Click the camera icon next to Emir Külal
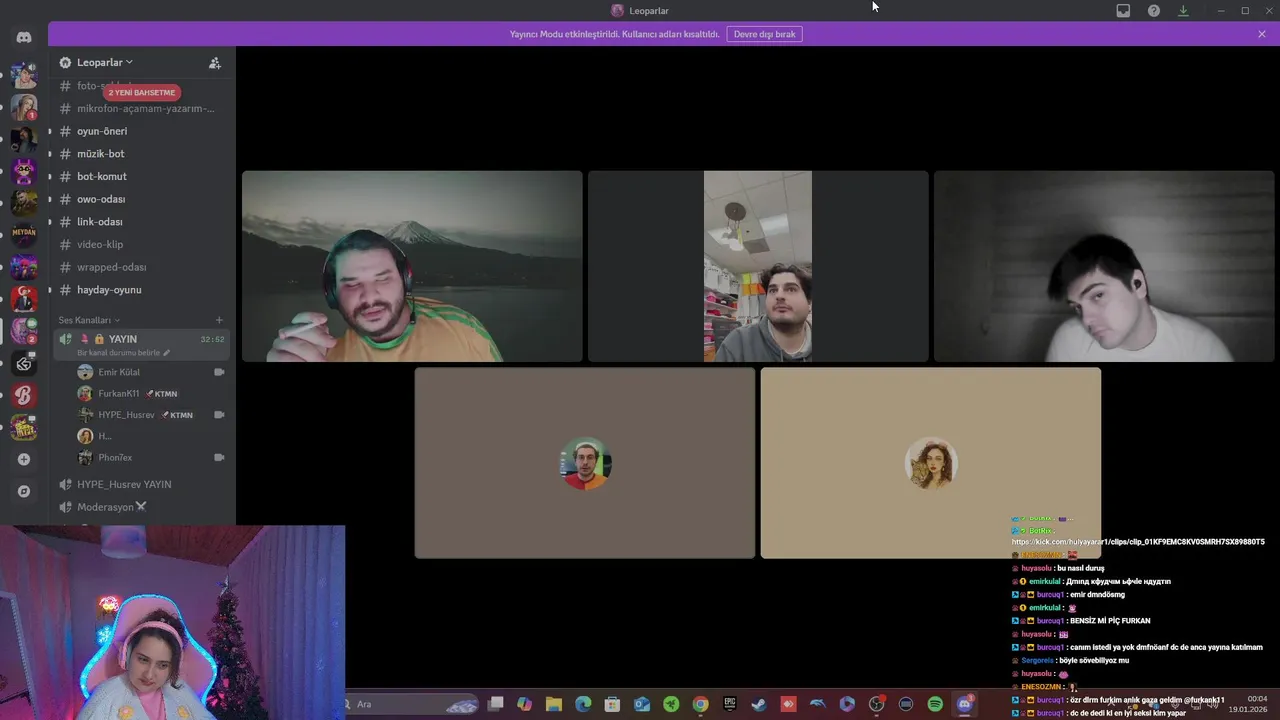This screenshot has height=720, width=1280. 219,372
